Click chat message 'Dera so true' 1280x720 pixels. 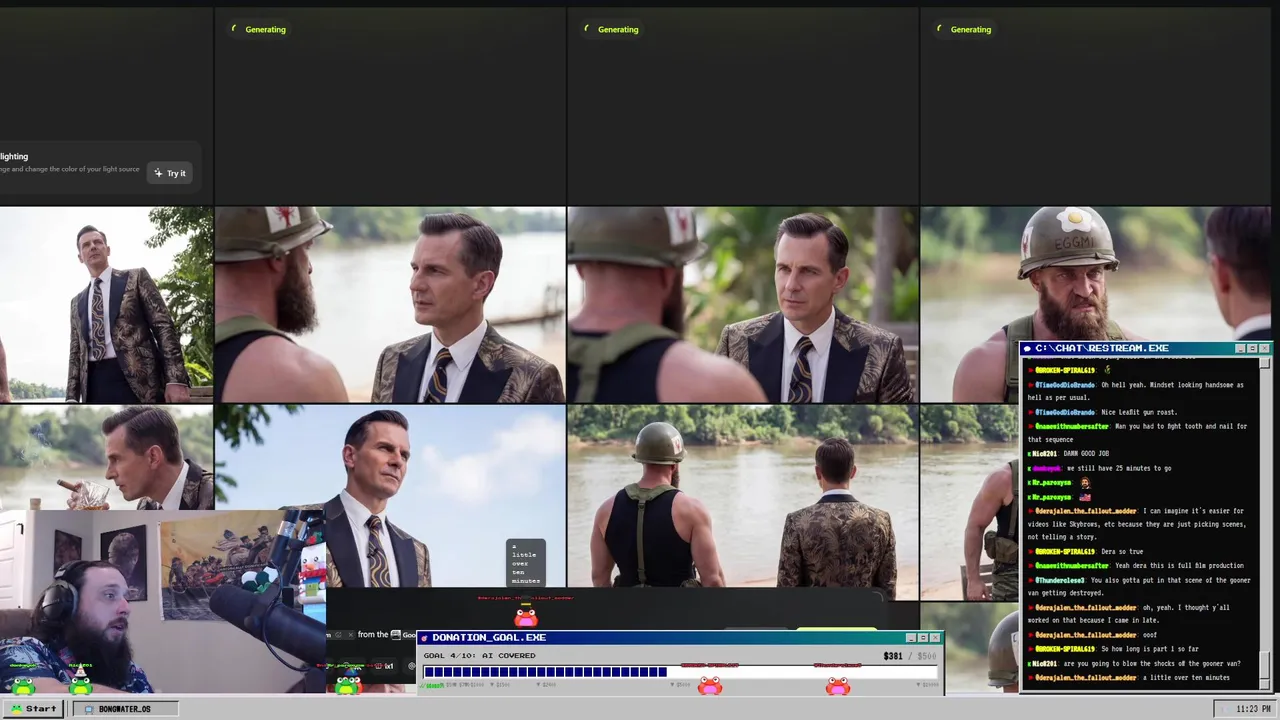(x=1122, y=552)
